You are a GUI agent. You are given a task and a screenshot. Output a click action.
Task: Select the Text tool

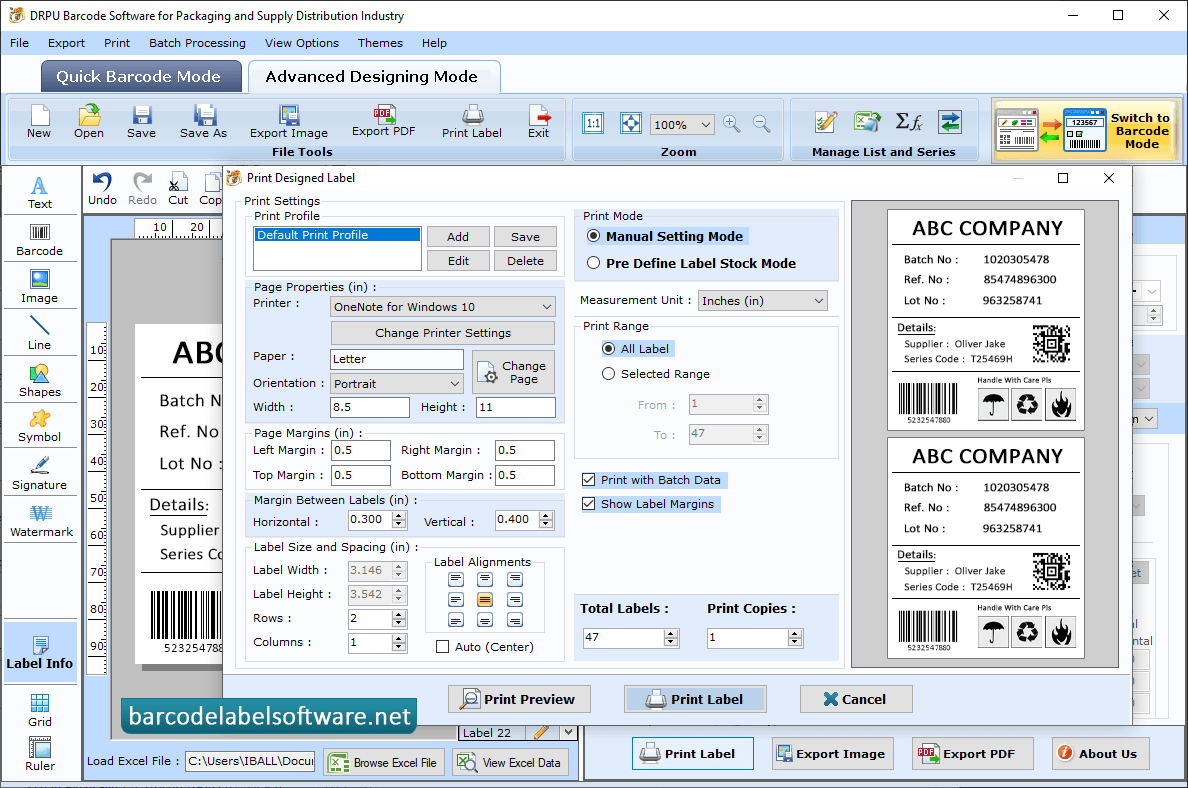click(x=39, y=192)
